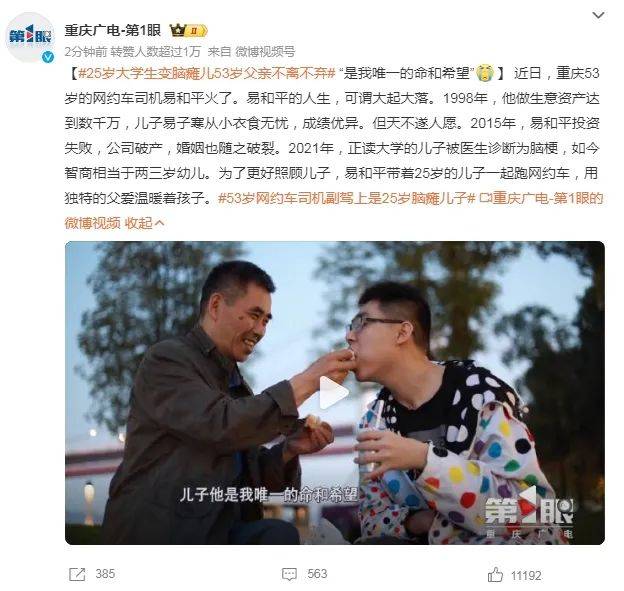Click the comment count 563
The image size is (624, 591).
[x=317, y=574]
